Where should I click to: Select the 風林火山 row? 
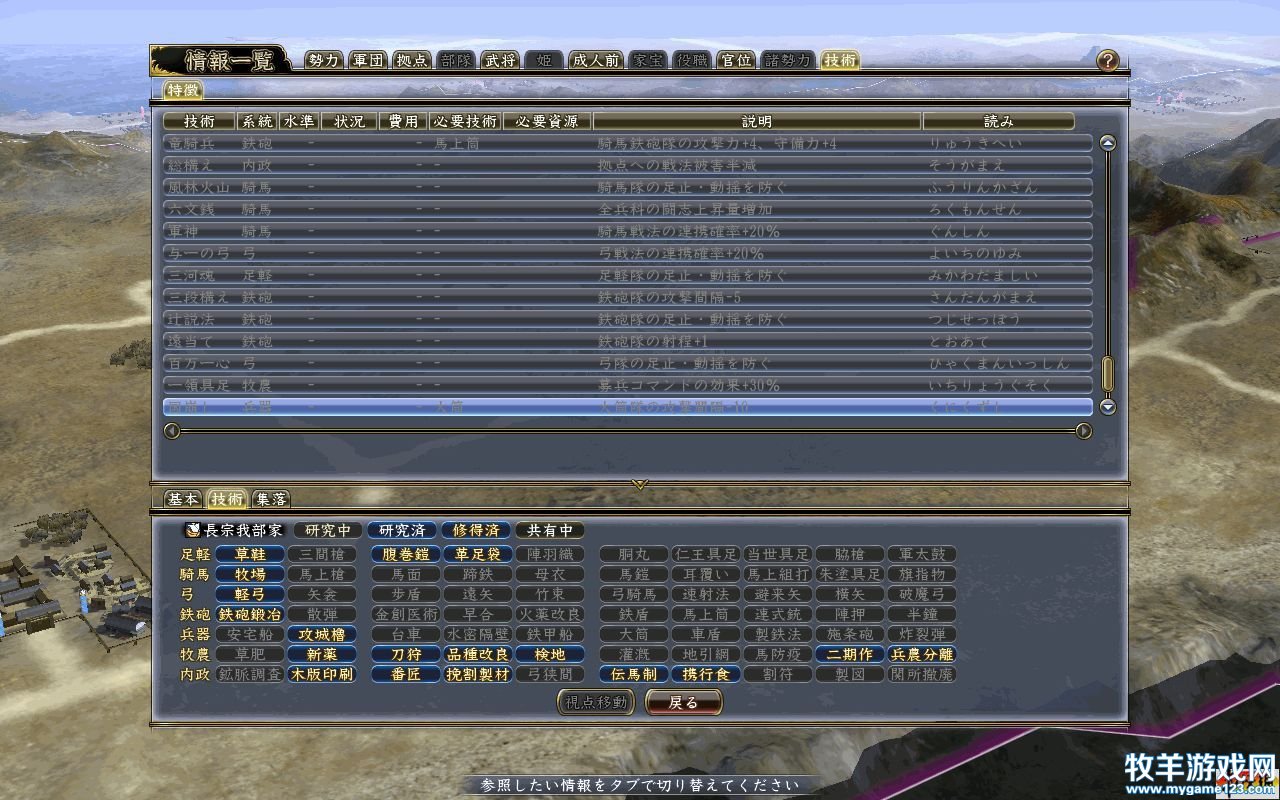(628, 187)
